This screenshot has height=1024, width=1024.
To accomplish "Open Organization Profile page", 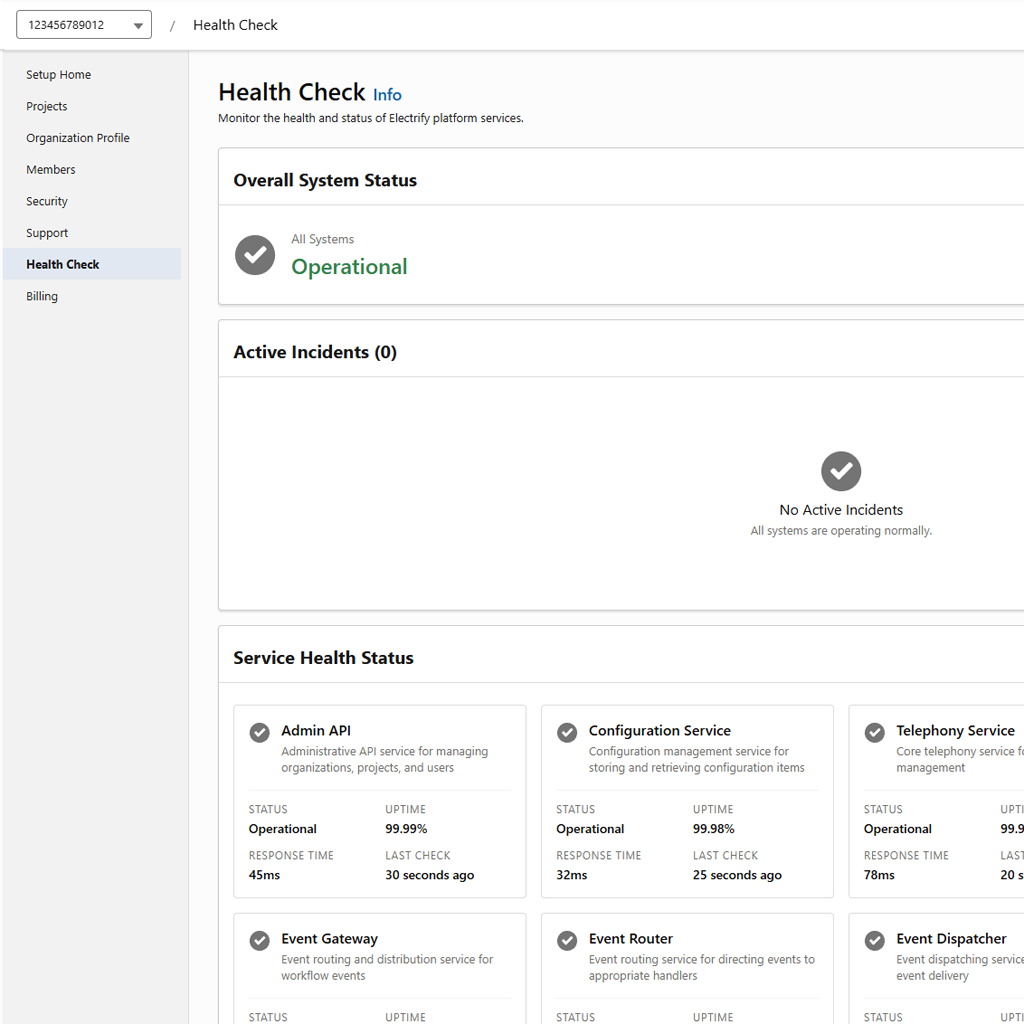I will pos(78,138).
